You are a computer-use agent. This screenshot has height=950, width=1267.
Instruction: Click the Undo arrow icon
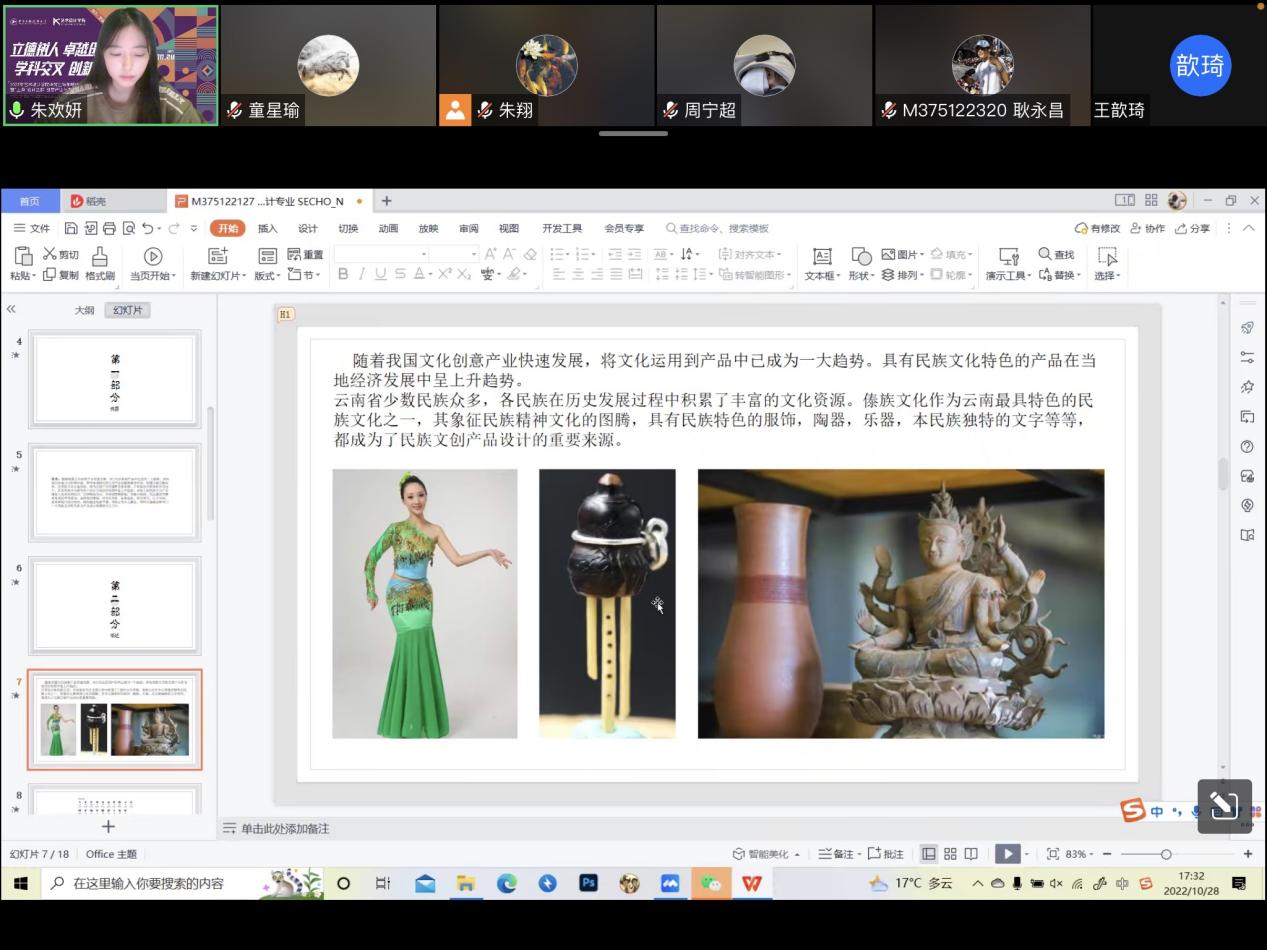point(148,229)
